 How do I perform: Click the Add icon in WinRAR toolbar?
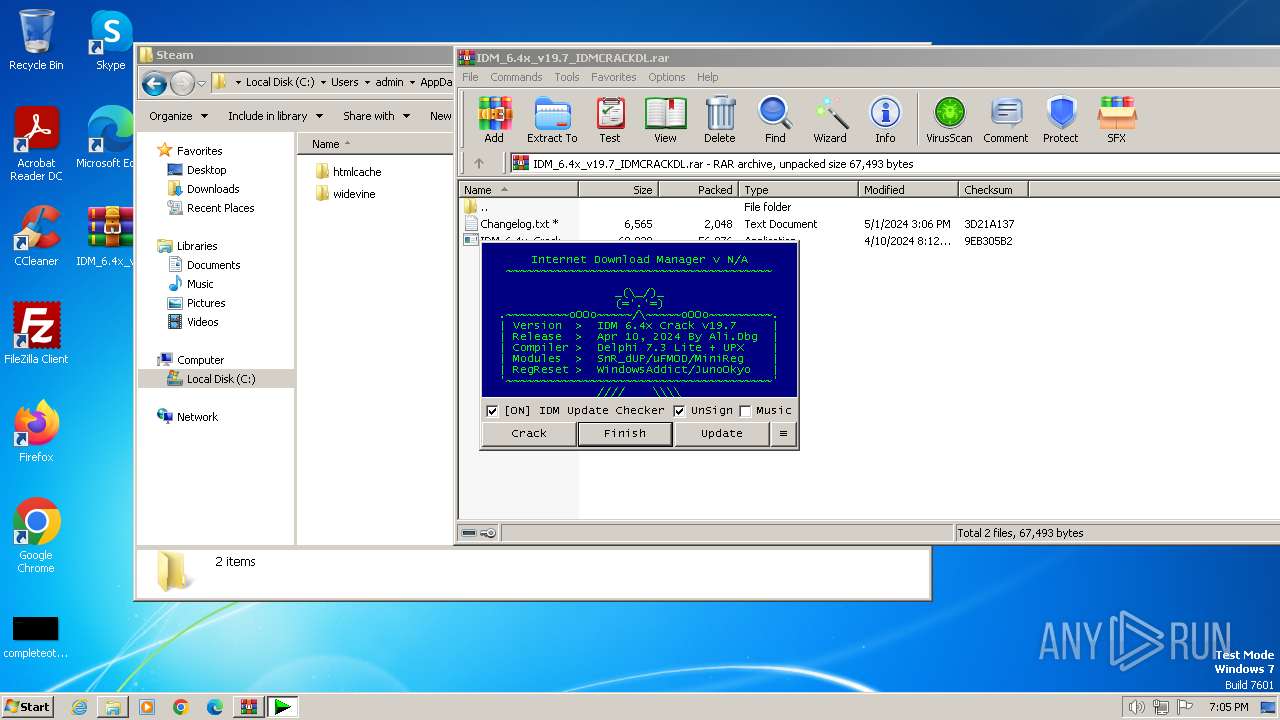[494, 120]
